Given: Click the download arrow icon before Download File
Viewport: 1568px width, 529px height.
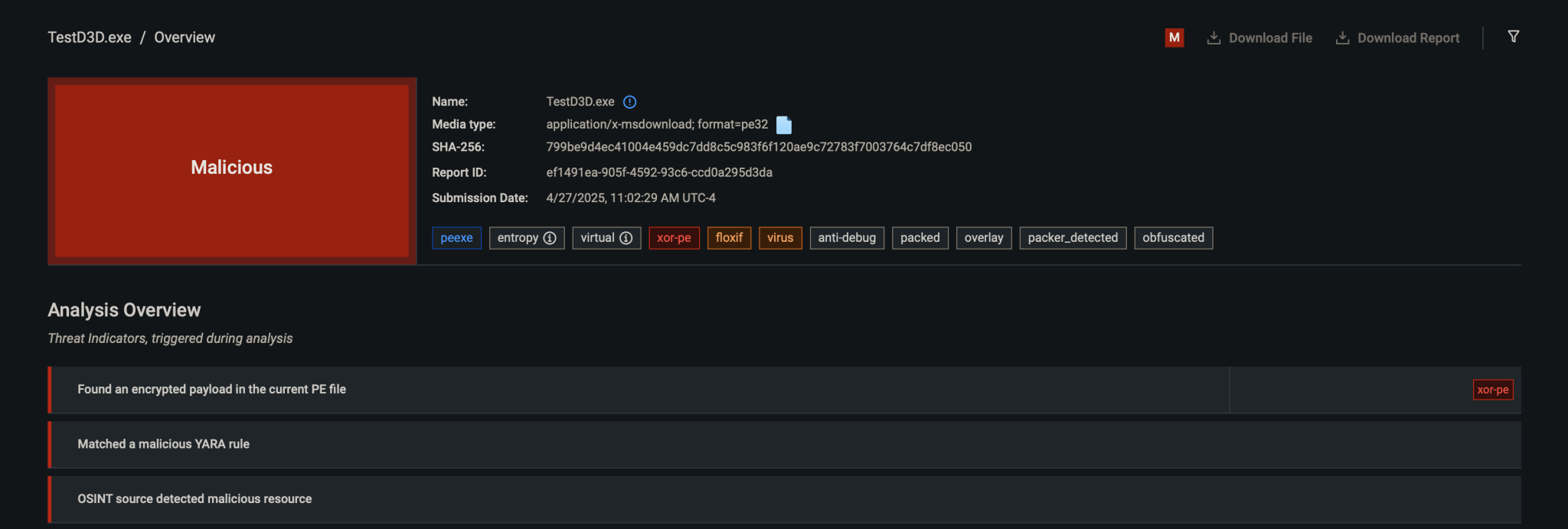Looking at the screenshot, I should [1214, 37].
